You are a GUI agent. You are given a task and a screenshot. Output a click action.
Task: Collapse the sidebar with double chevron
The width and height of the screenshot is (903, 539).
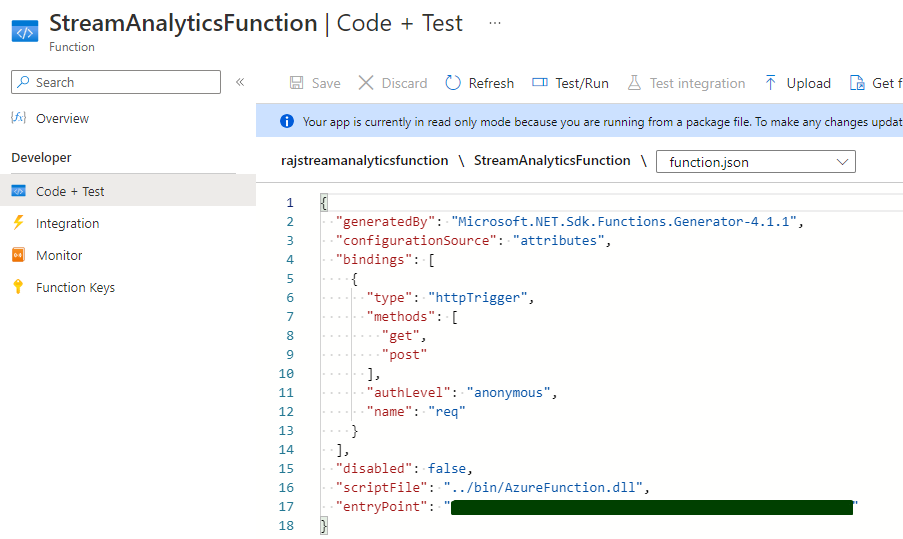click(x=240, y=82)
